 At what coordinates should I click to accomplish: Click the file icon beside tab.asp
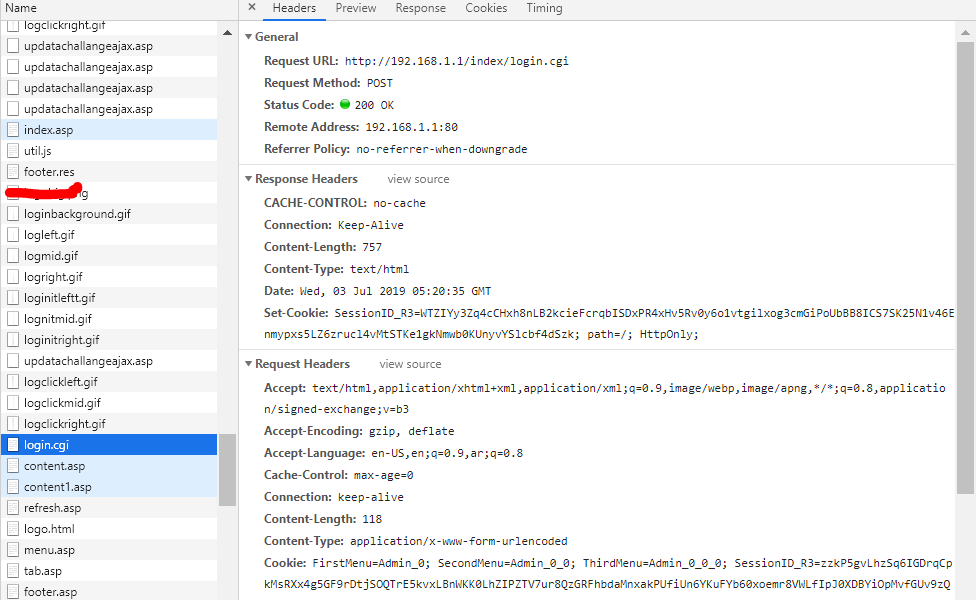click(13, 570)
